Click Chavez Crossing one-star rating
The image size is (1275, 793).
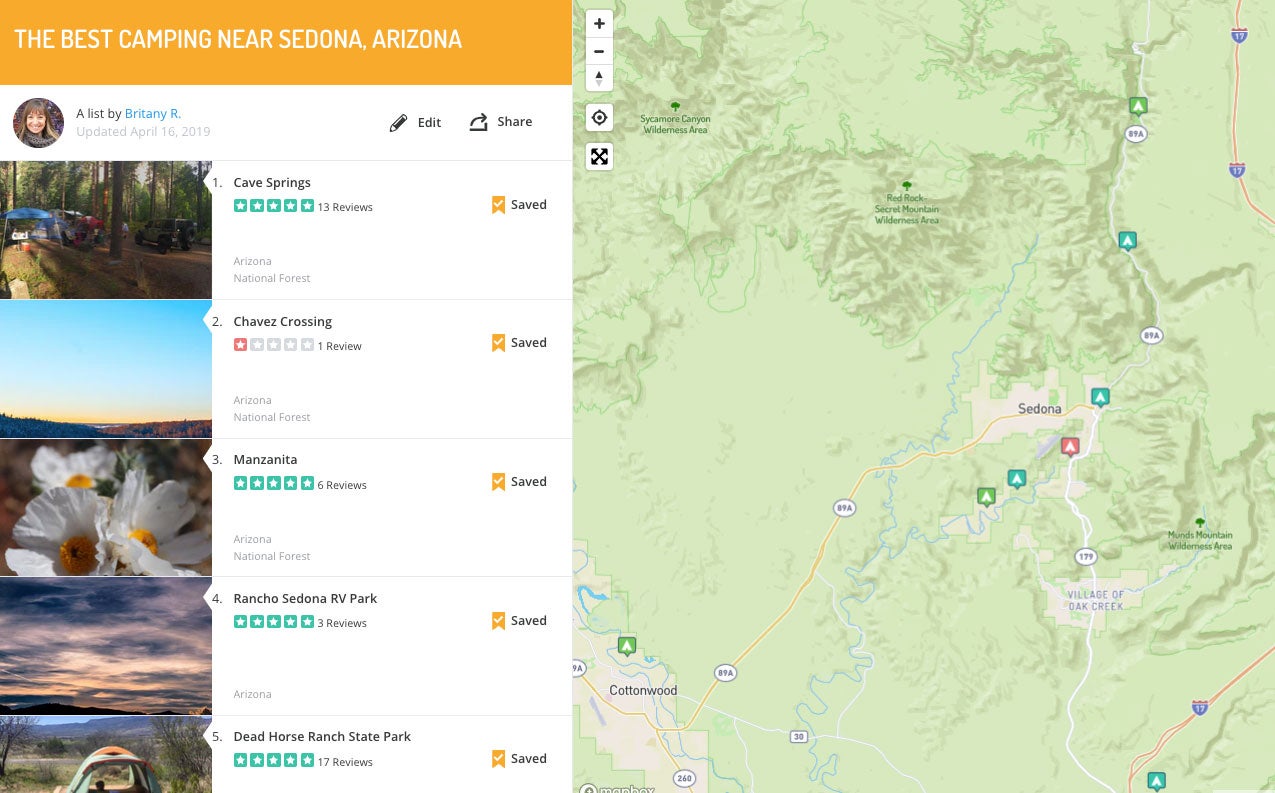coord(274,345)
